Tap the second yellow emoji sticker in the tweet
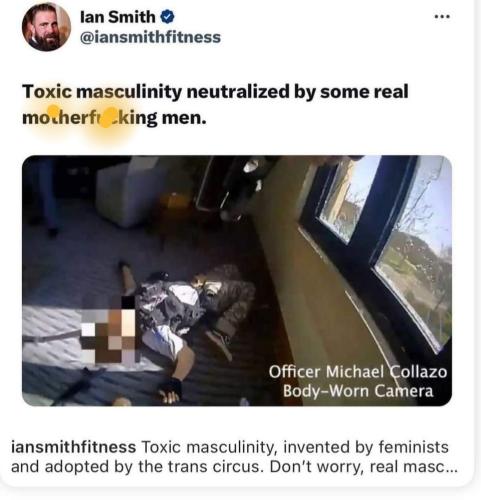Screen dimensions: 481x500 pyautogui.click(x=106, y=119)
